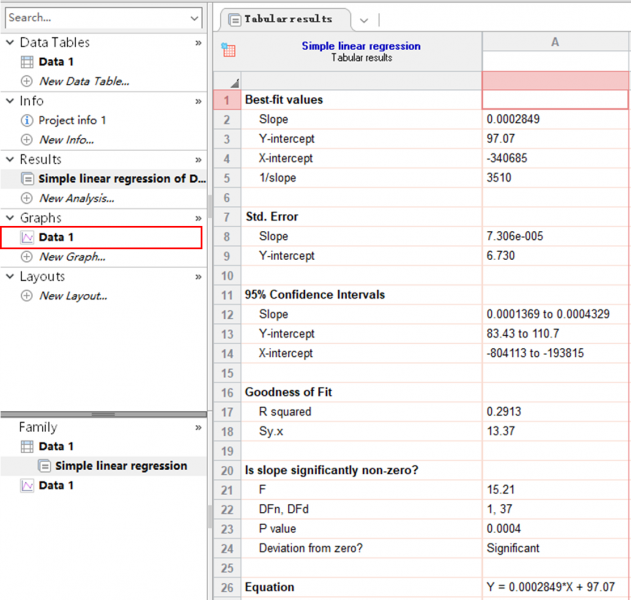Click the Data 1 table icon under Data Tables

(x=27, y=62)
